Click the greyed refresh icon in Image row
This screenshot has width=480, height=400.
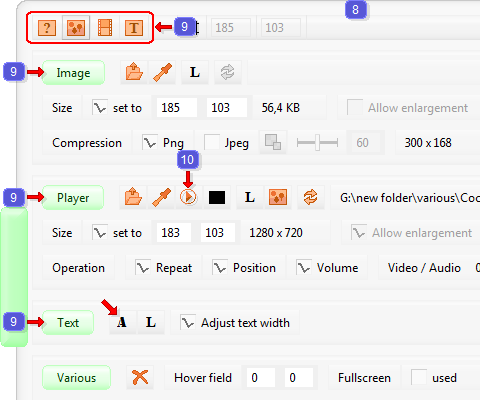pyautogui.click(x=227, y=72)
